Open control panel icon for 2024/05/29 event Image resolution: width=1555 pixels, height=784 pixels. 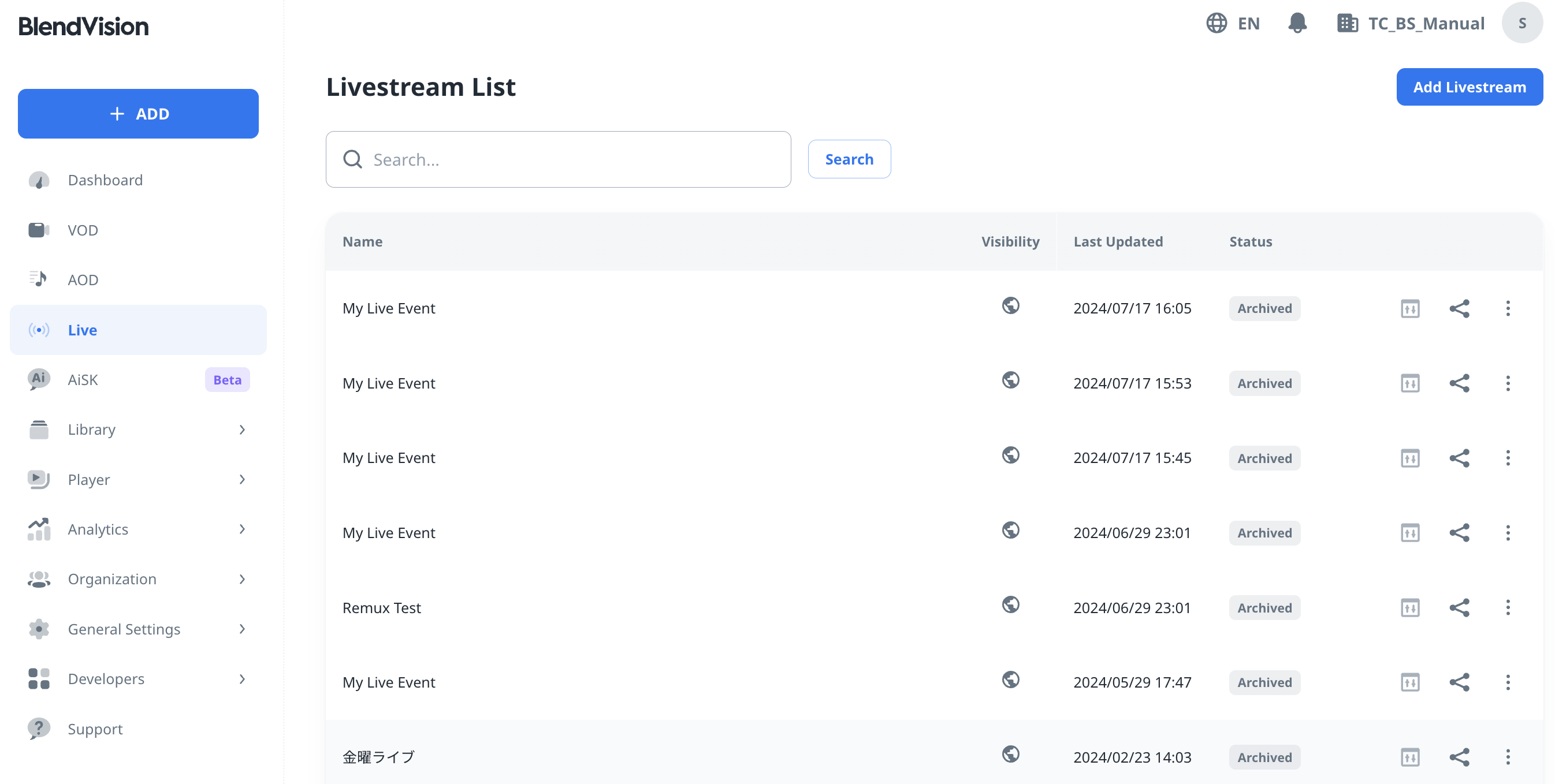click(1409, 682)
